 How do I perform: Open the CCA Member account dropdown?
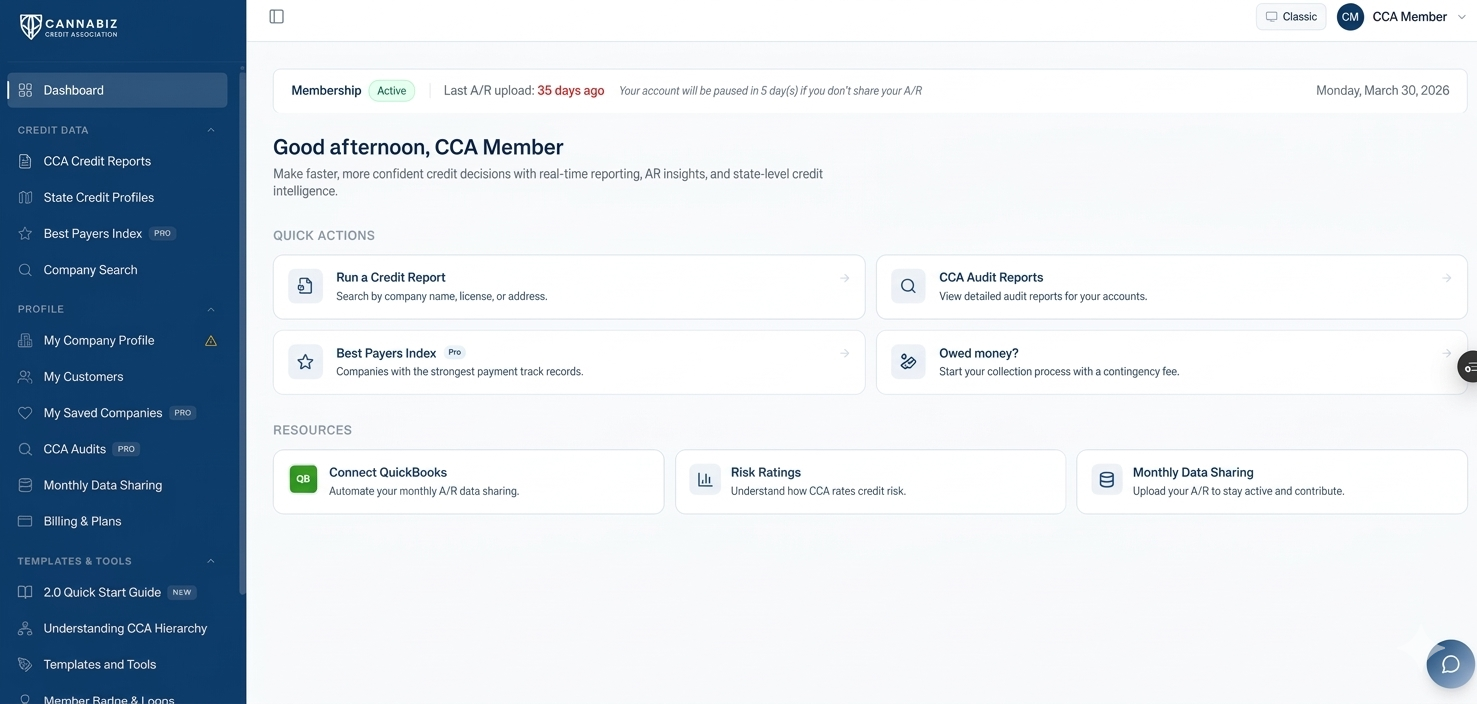pos(1403,17)
